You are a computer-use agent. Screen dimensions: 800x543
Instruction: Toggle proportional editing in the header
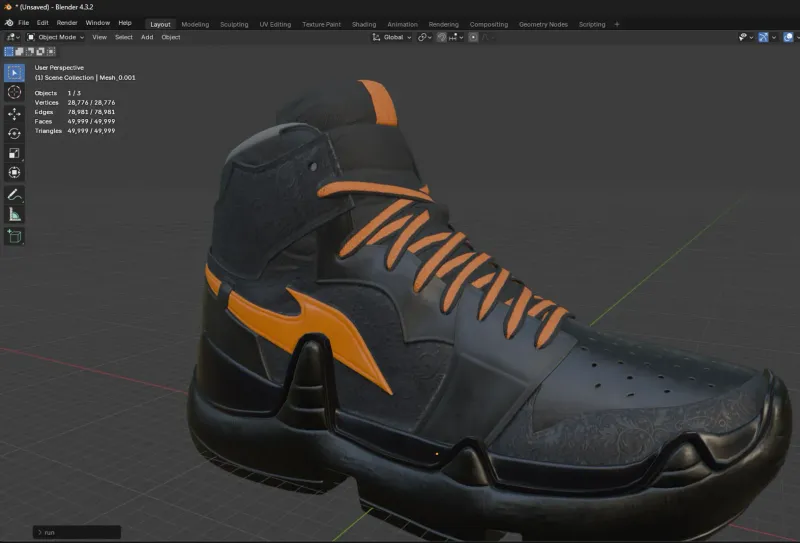point(473,37)
